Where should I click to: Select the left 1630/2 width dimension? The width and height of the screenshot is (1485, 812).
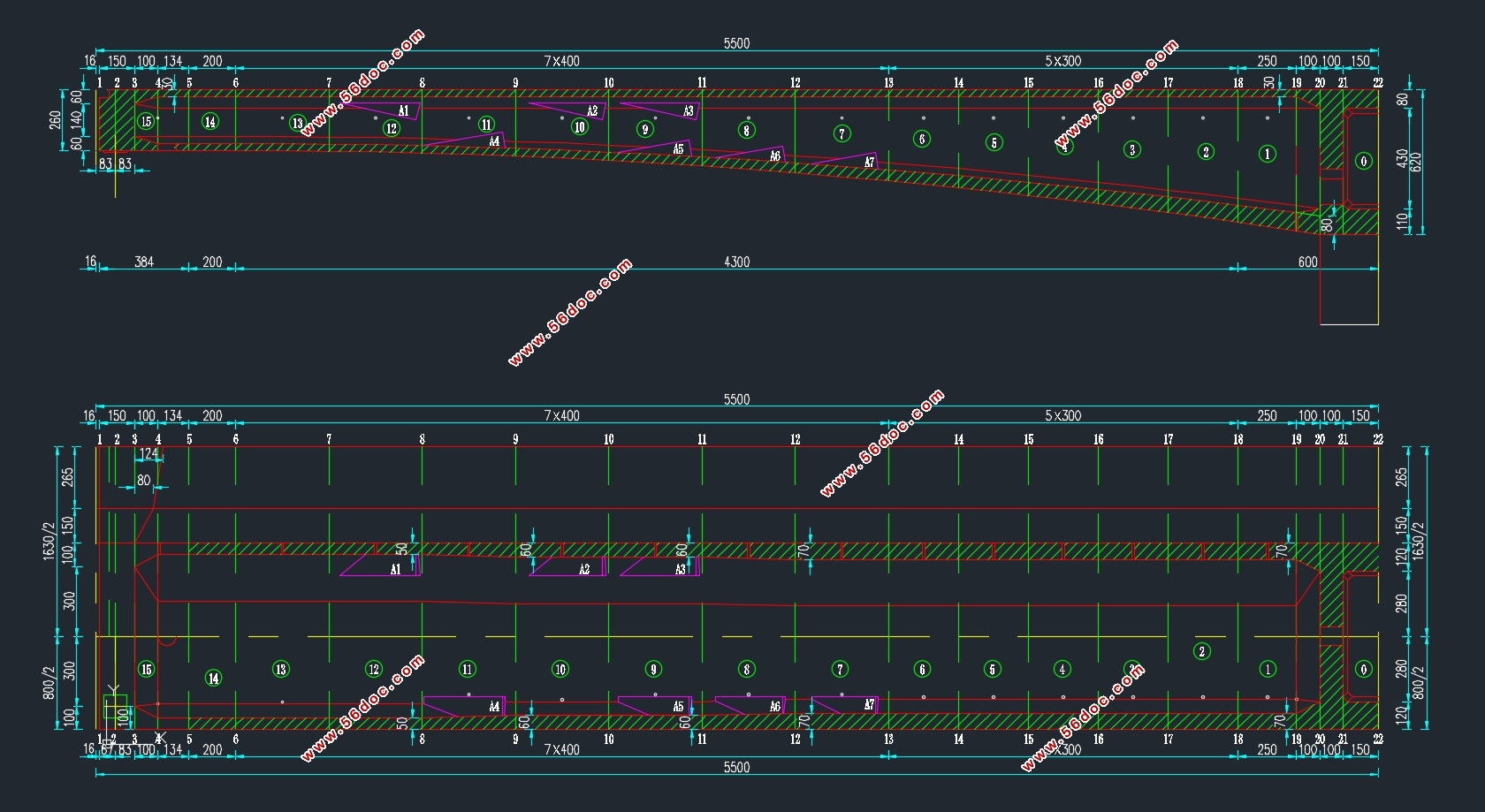click(x=49, y=539)
